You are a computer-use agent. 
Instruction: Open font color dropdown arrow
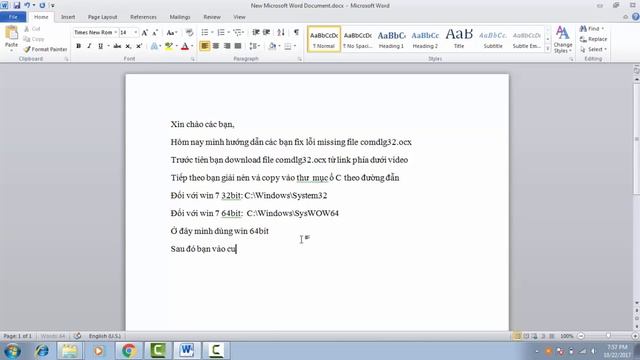coord(192,46)
